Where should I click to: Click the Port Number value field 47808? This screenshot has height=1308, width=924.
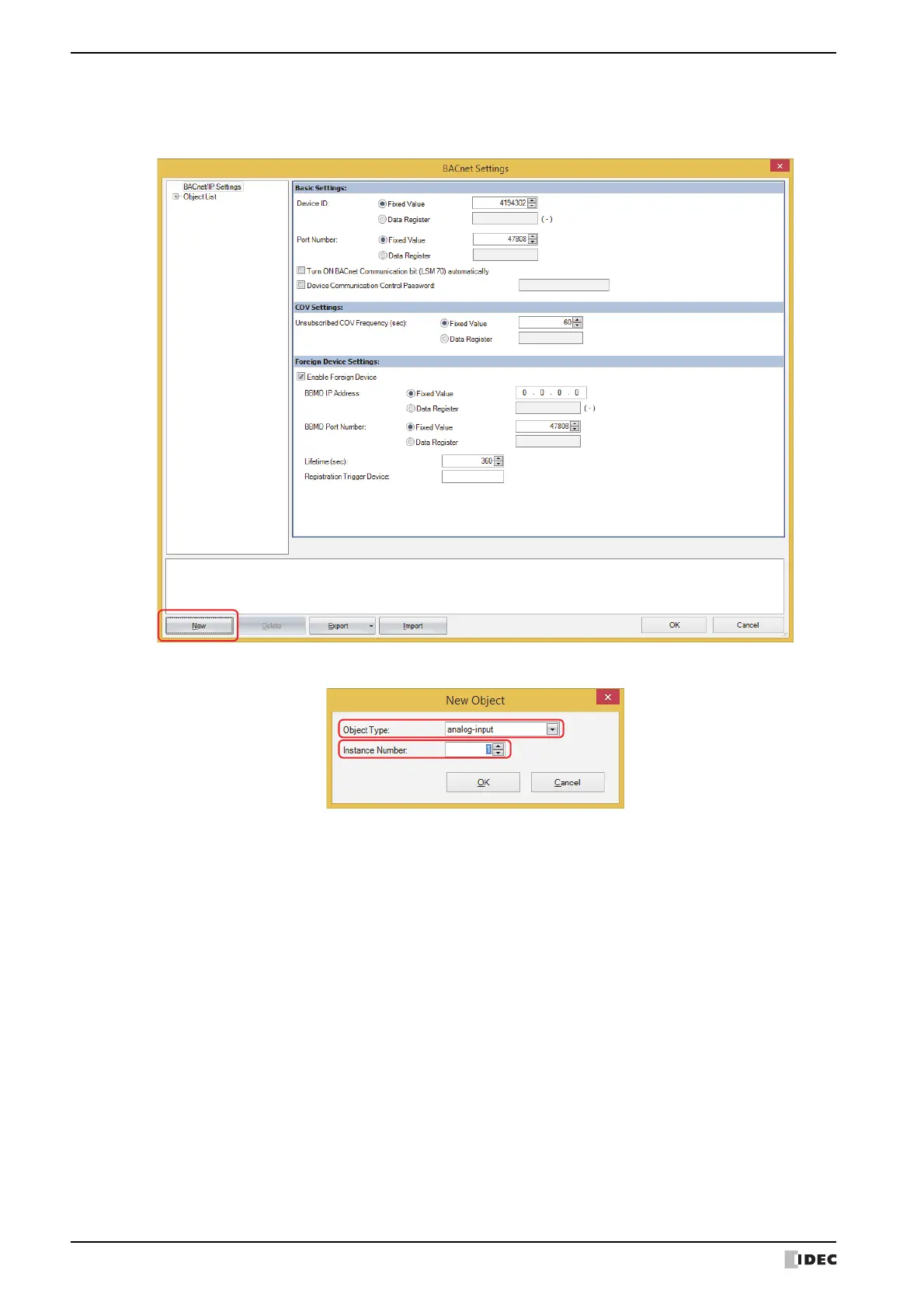500,239
